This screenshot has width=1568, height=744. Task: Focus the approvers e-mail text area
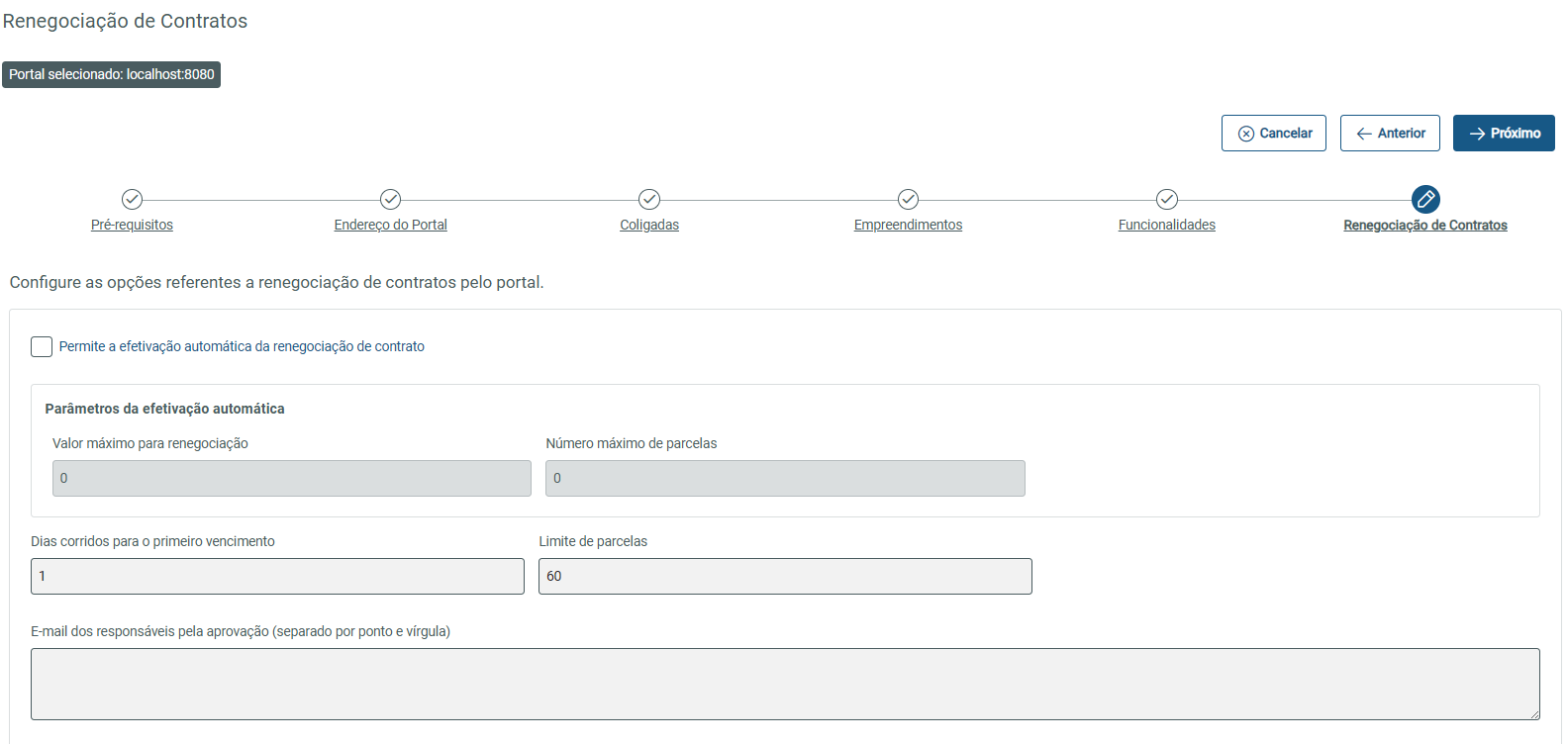785,684
